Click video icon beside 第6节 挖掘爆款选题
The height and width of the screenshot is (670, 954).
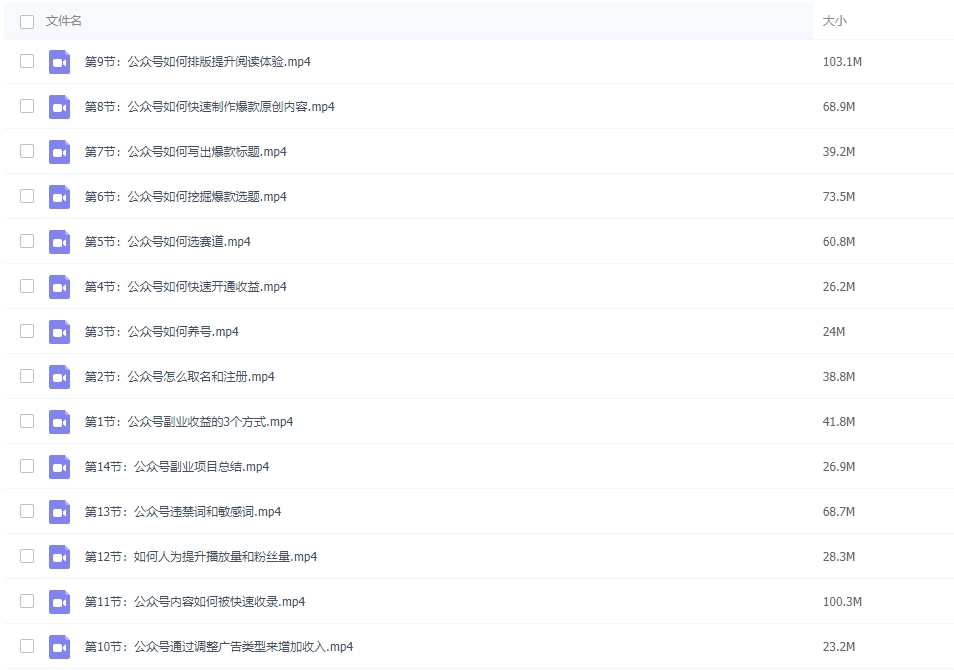tap(60, 197)
